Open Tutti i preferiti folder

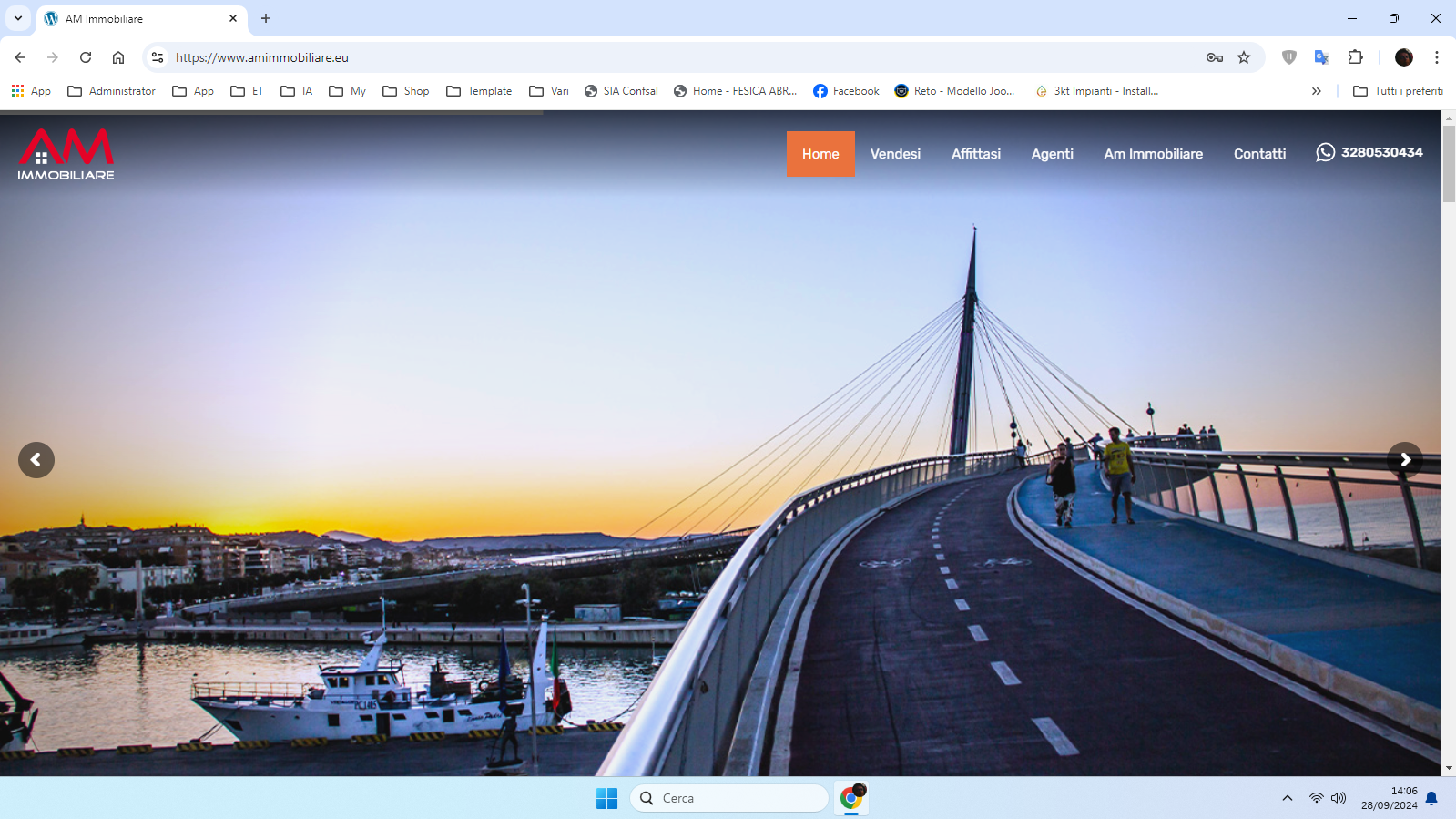tap(1399, 91)
